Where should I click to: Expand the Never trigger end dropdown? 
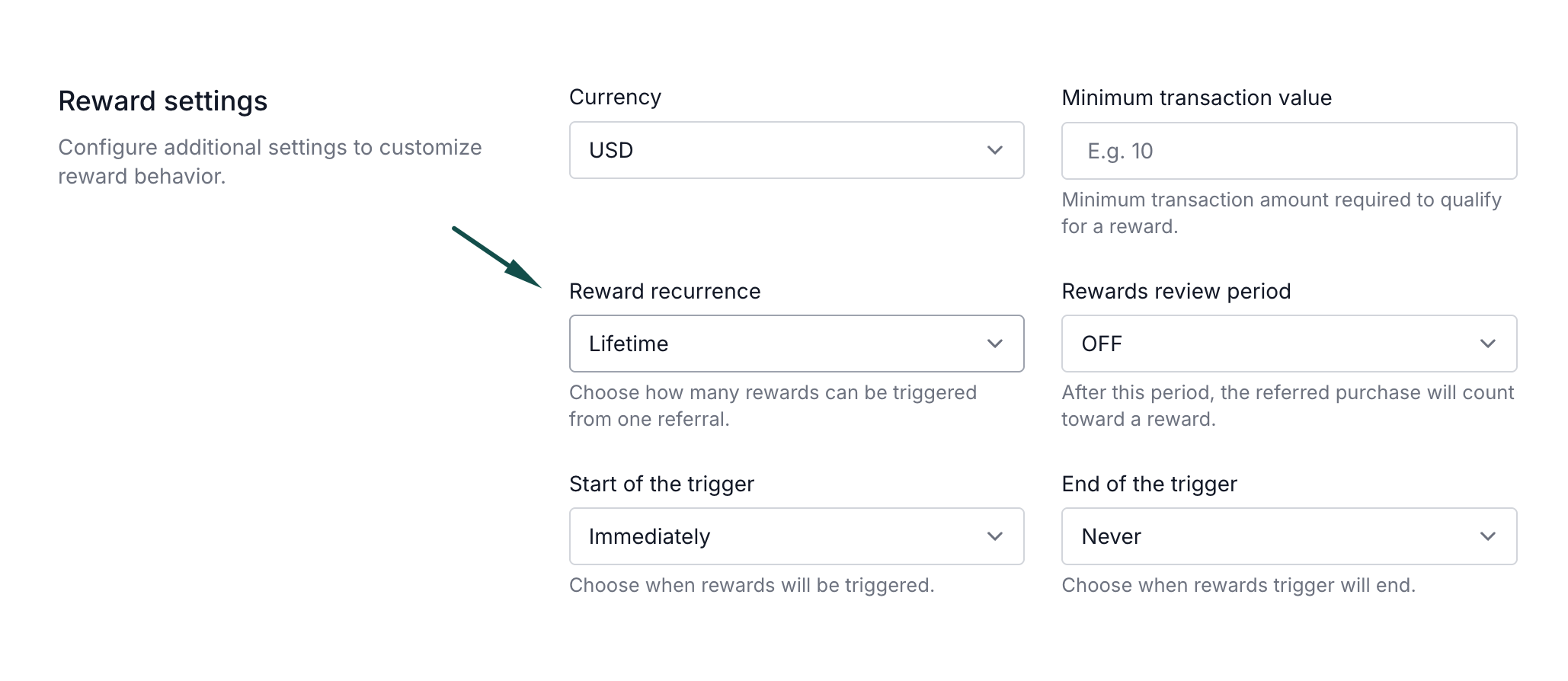[x=1288, y=536]
